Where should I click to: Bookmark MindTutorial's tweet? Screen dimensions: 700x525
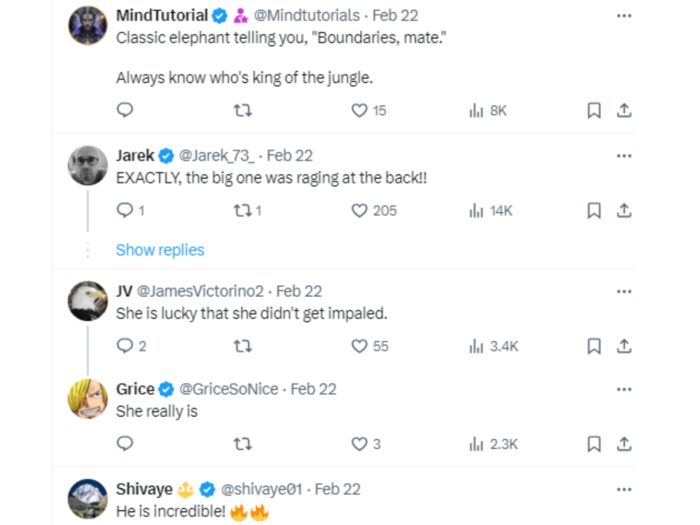(x=594, y=110)
